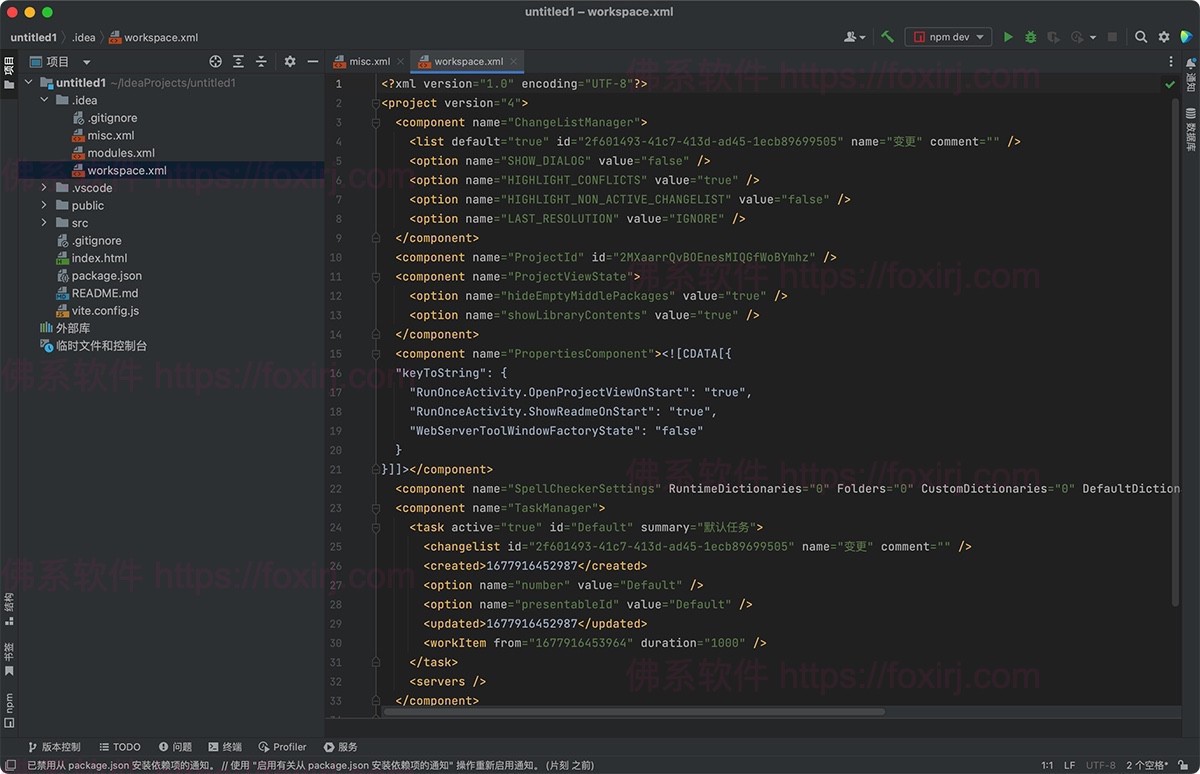
Task: Open the 终端 terminal tool window
Action: [x=226, y=746]
